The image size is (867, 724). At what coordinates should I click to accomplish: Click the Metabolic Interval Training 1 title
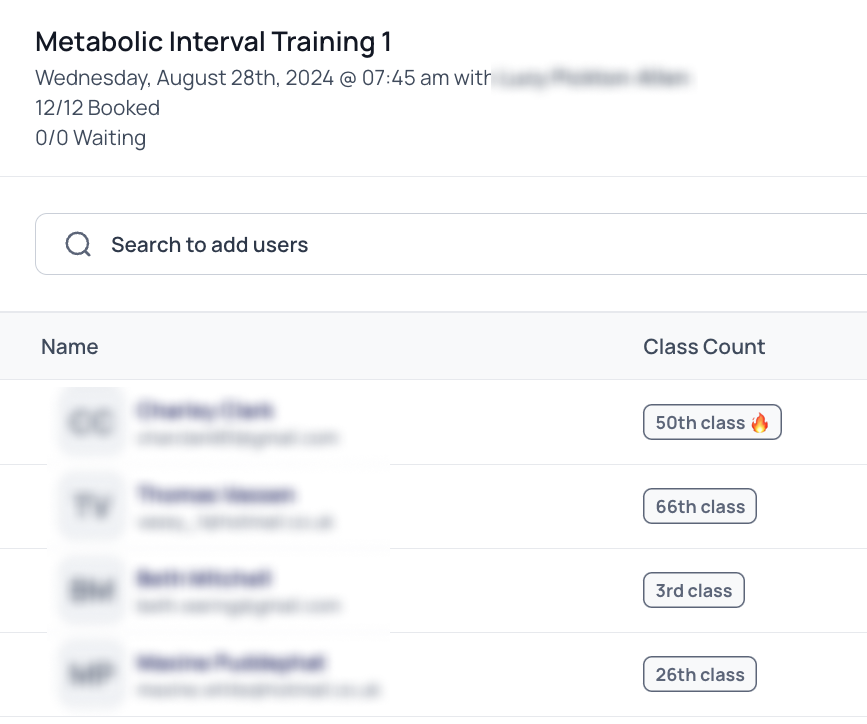point(213,42)
